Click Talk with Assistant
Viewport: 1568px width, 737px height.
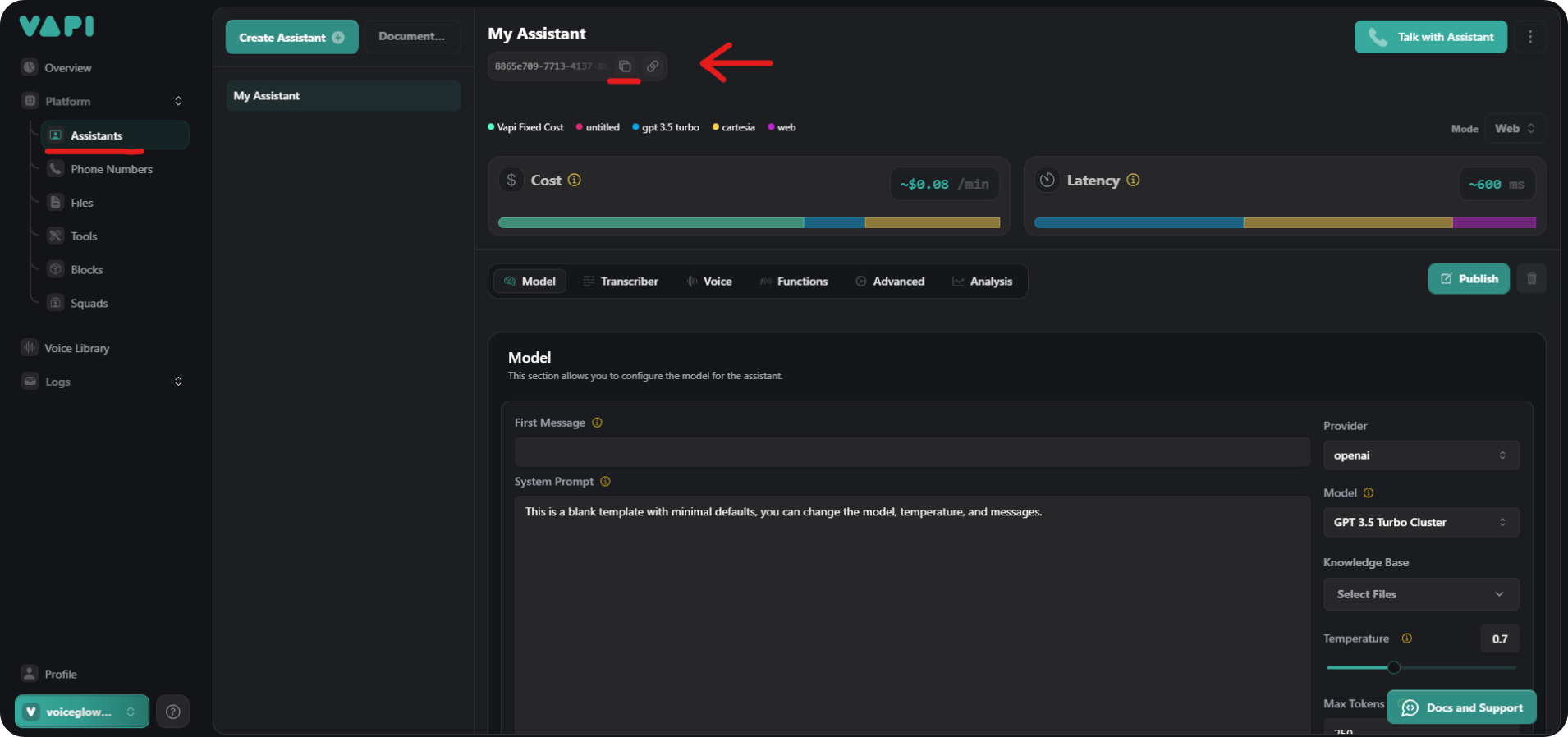tap(1431, 37)
